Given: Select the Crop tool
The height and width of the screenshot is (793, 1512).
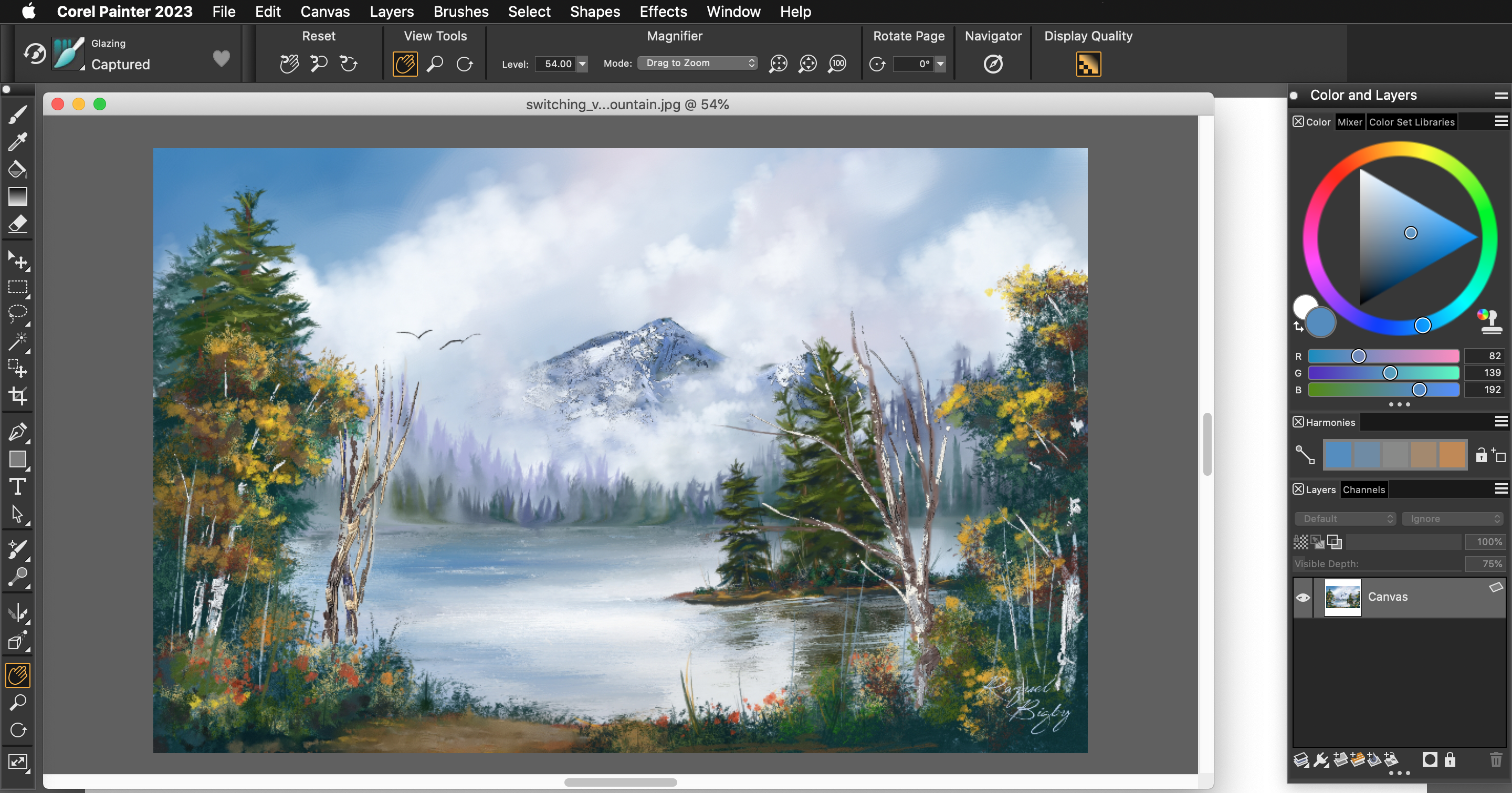Looking at the screenshot, I should [18, 396].
